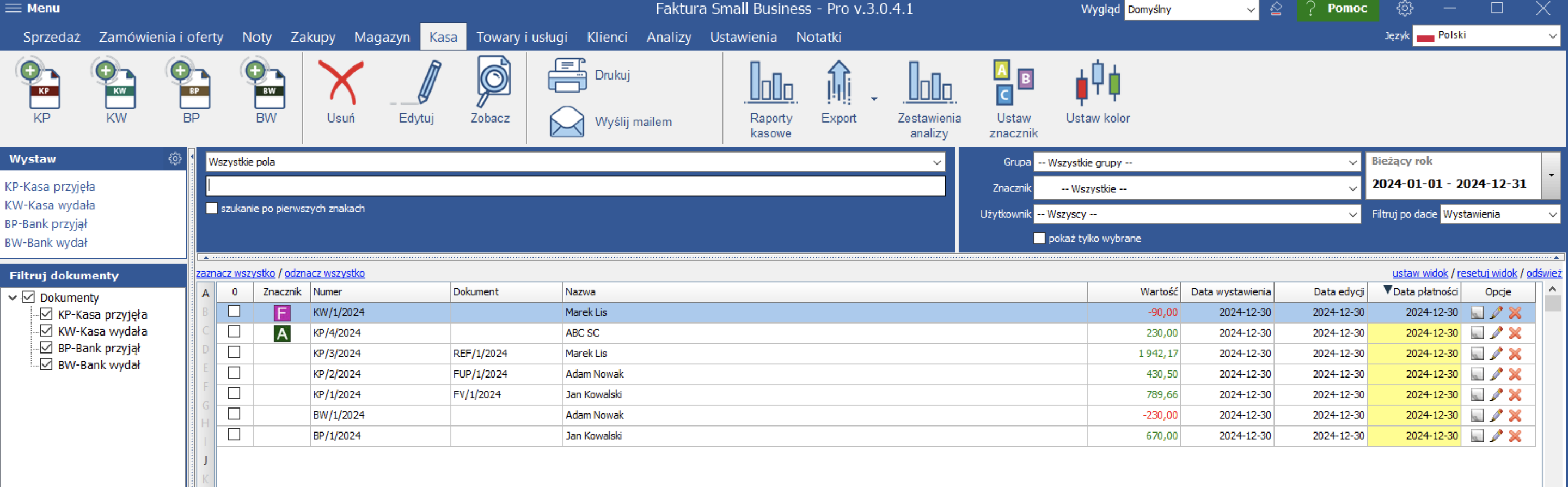The width and height of the screenshot is (1568, 487).
Task: Open the Bieżący rok date range dropdown
Action: pos(1551,176)
